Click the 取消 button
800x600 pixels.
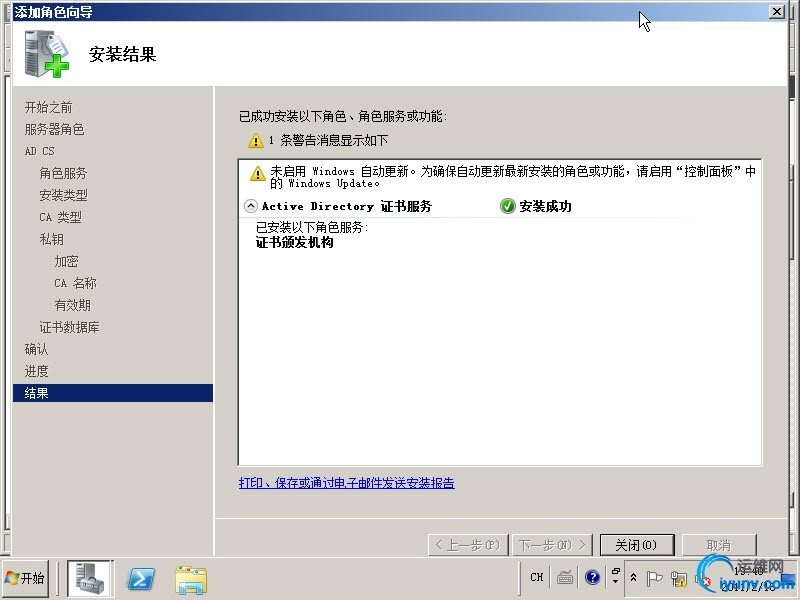coord(719,545)
